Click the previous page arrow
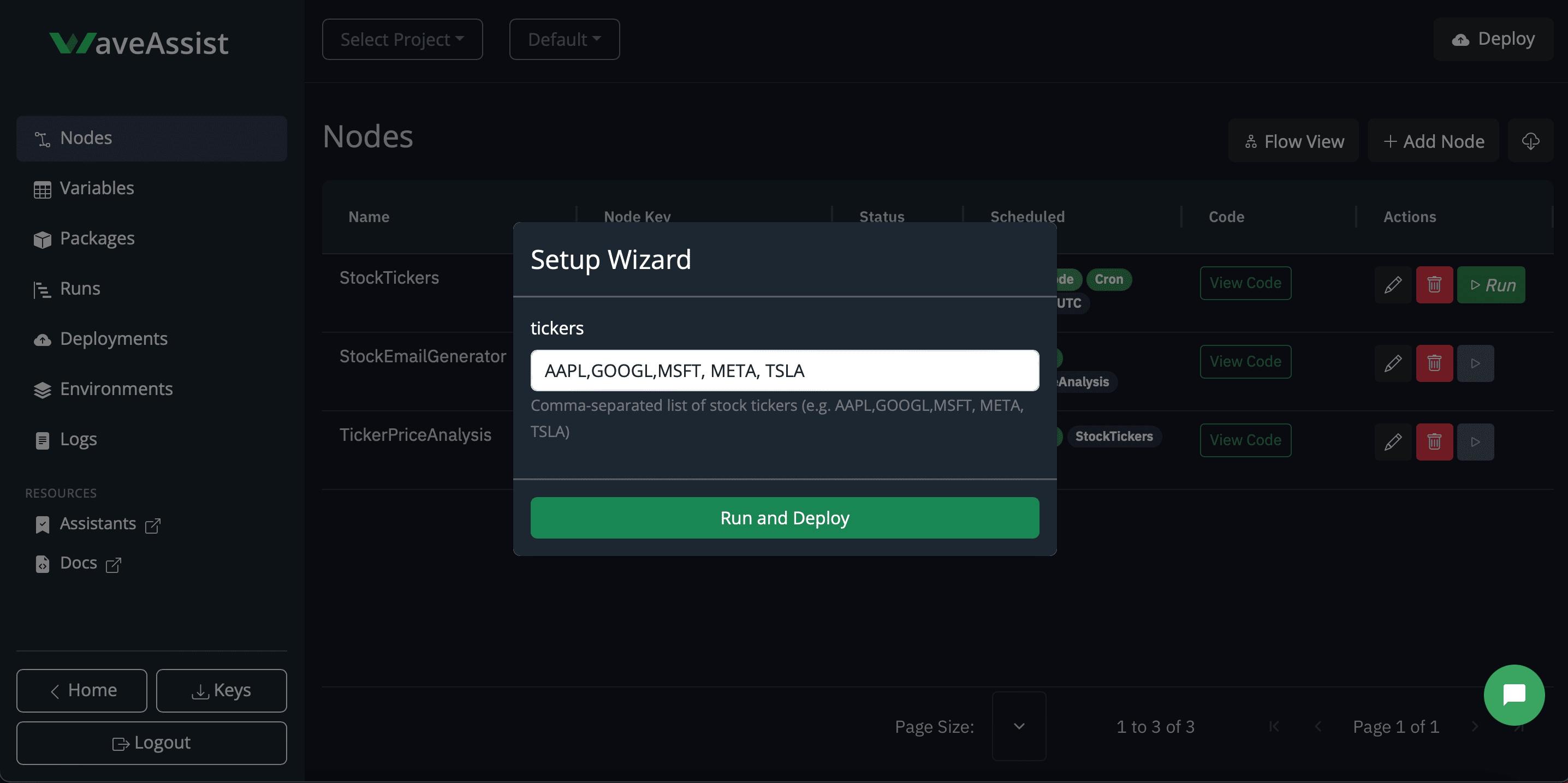Image resolution: width=1568 pixels, height=783 pixels. (1318, 726)
